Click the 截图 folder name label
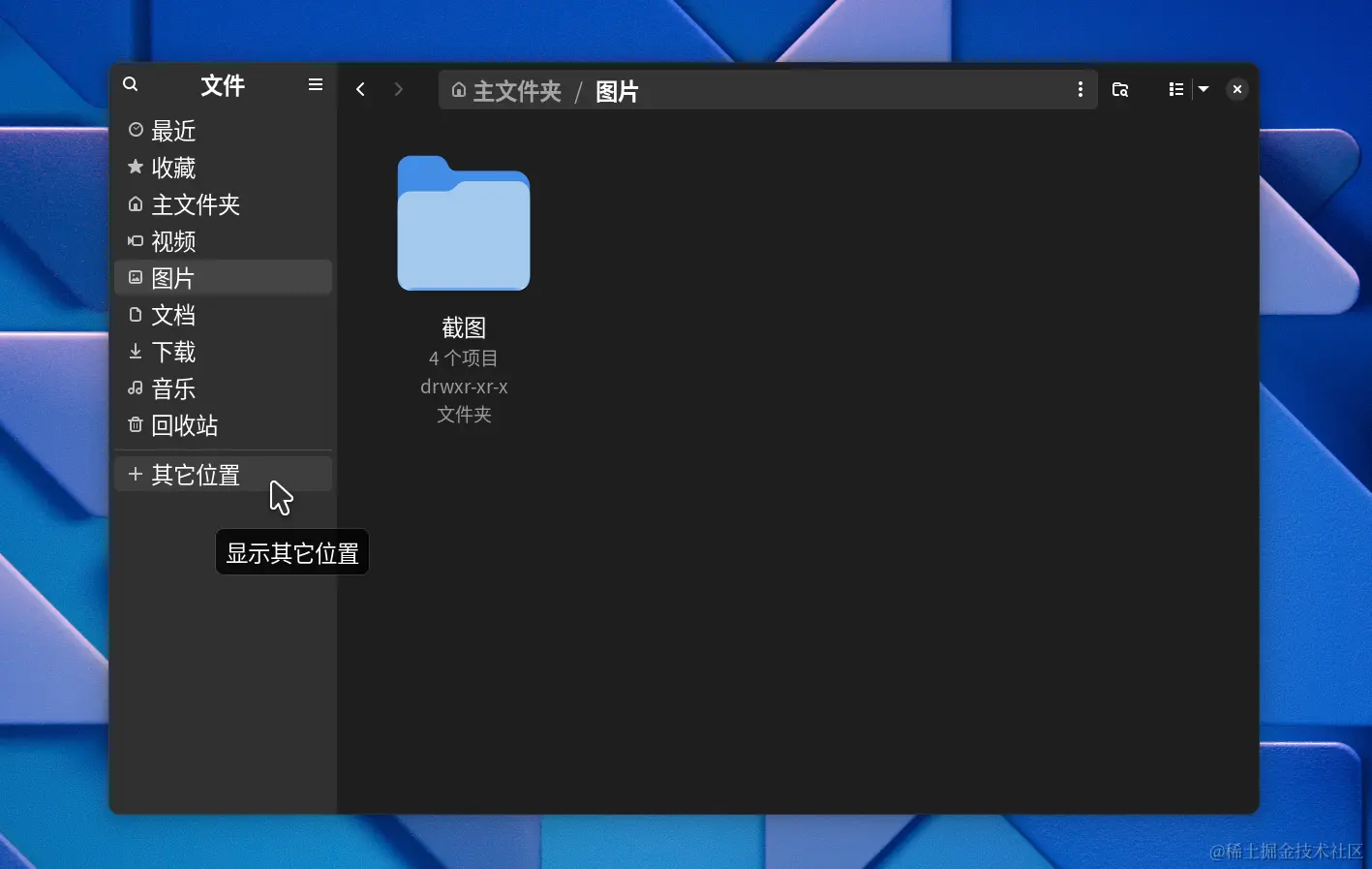The width and height of the screenshot is (1372, 869). (x=464, y=328)
